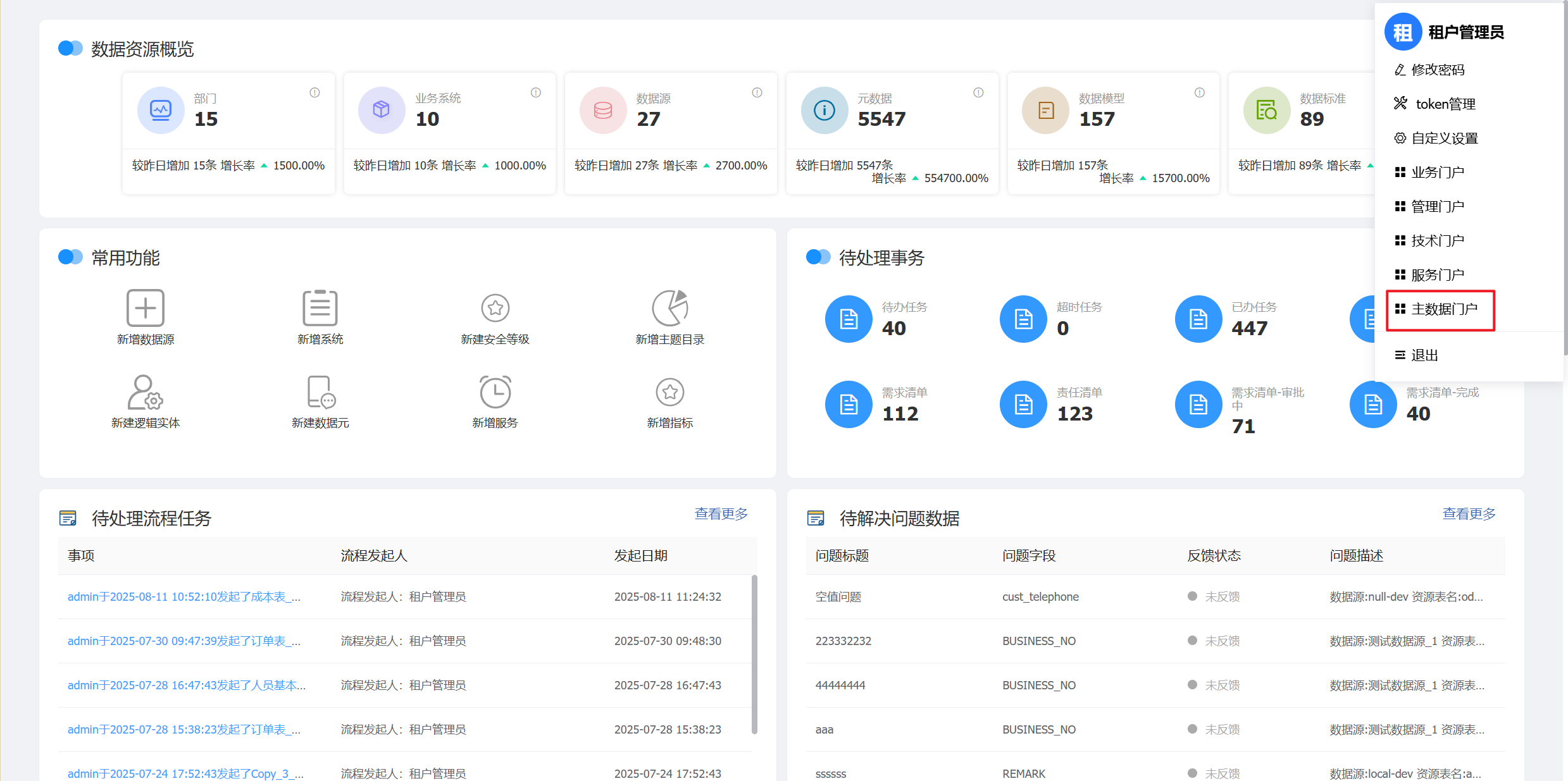Select 修改密码 in the user menu
The height and width of the screenshot is (781, 1568).
[1437, 70]
